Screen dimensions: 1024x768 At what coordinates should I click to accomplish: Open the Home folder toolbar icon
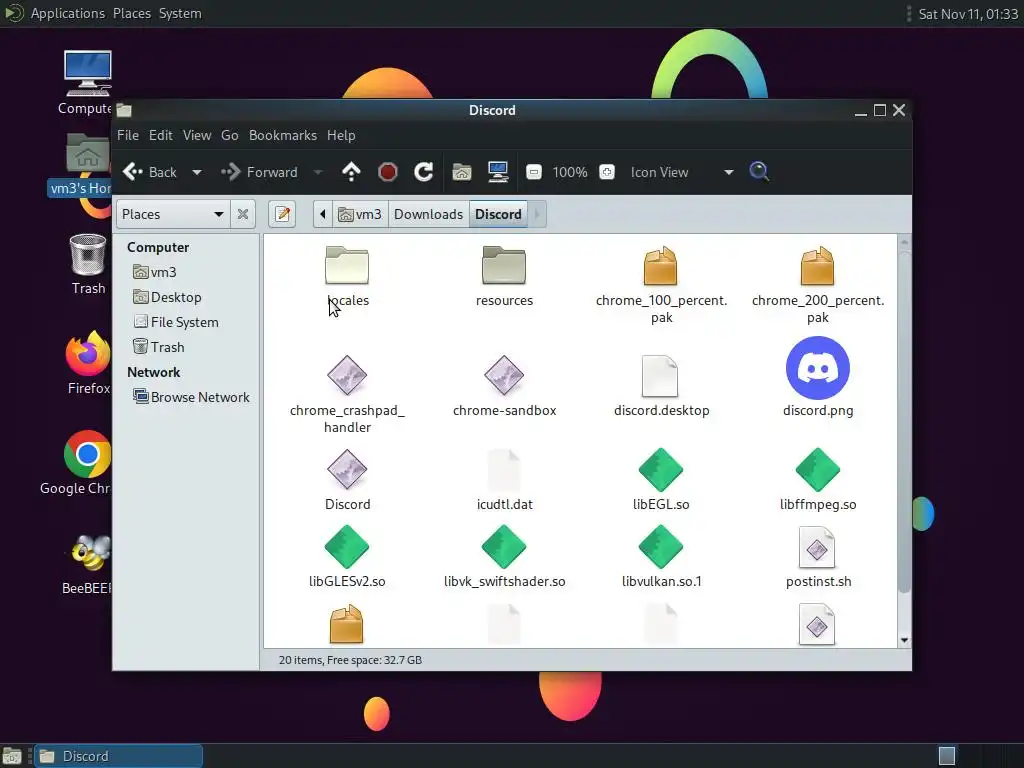click(462, 172)
